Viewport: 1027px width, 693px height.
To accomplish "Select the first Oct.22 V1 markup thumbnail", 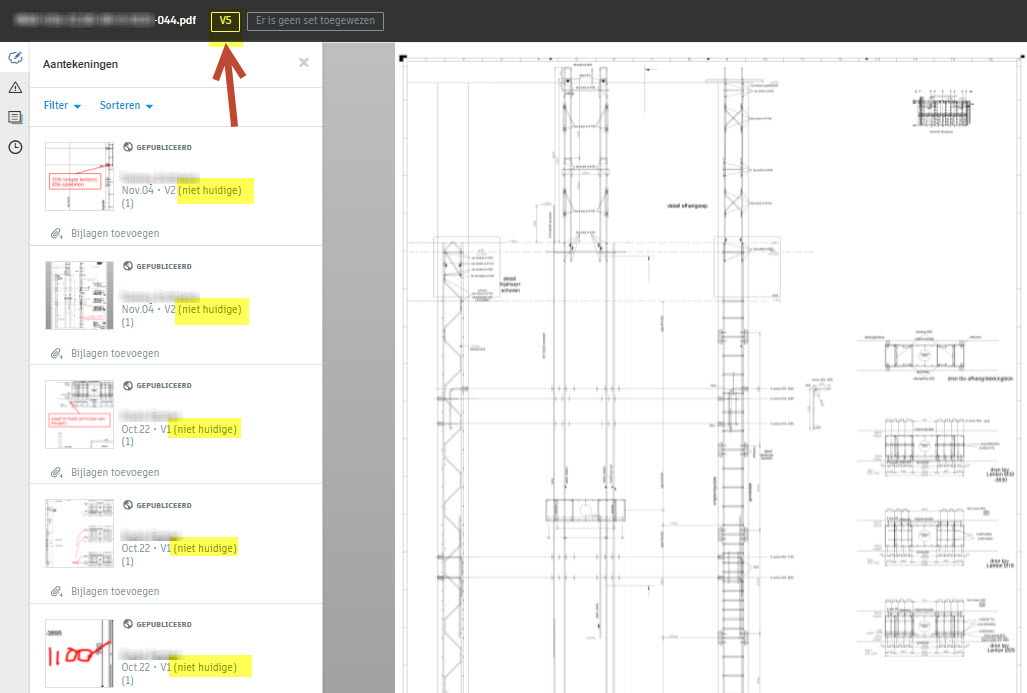I will click(79, 415).
